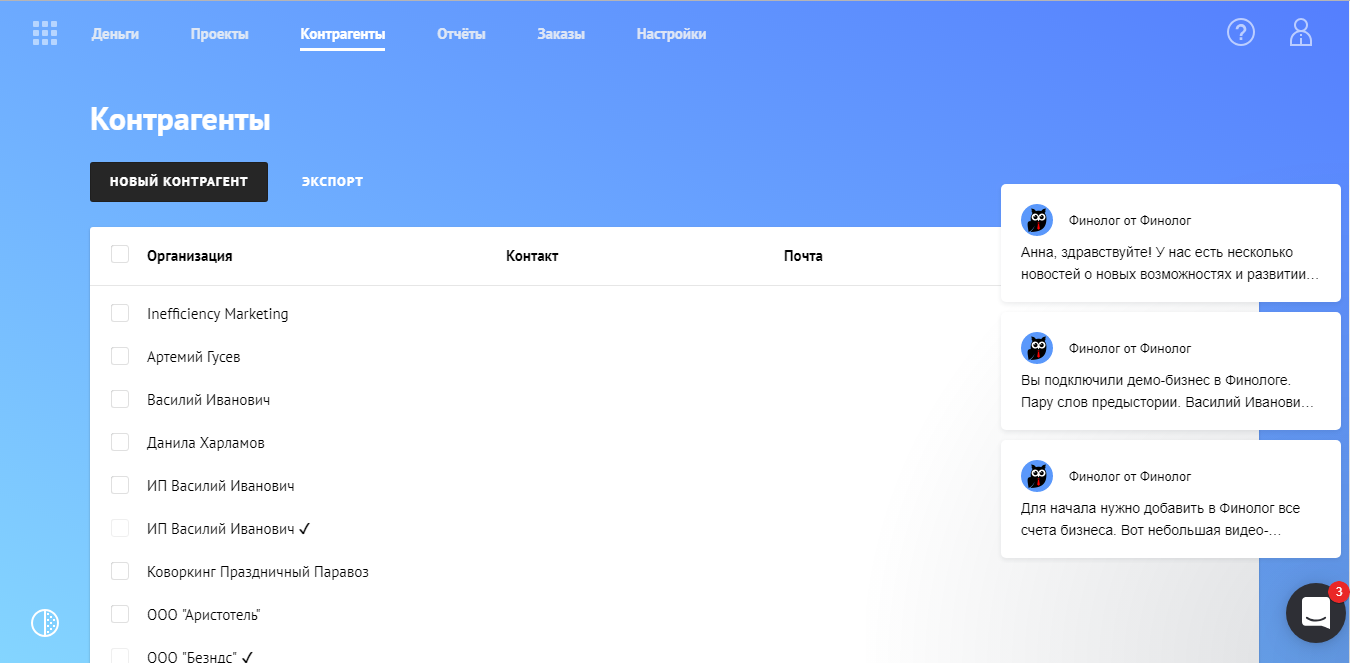Open the apps grid menu icon

coord(45,33)
